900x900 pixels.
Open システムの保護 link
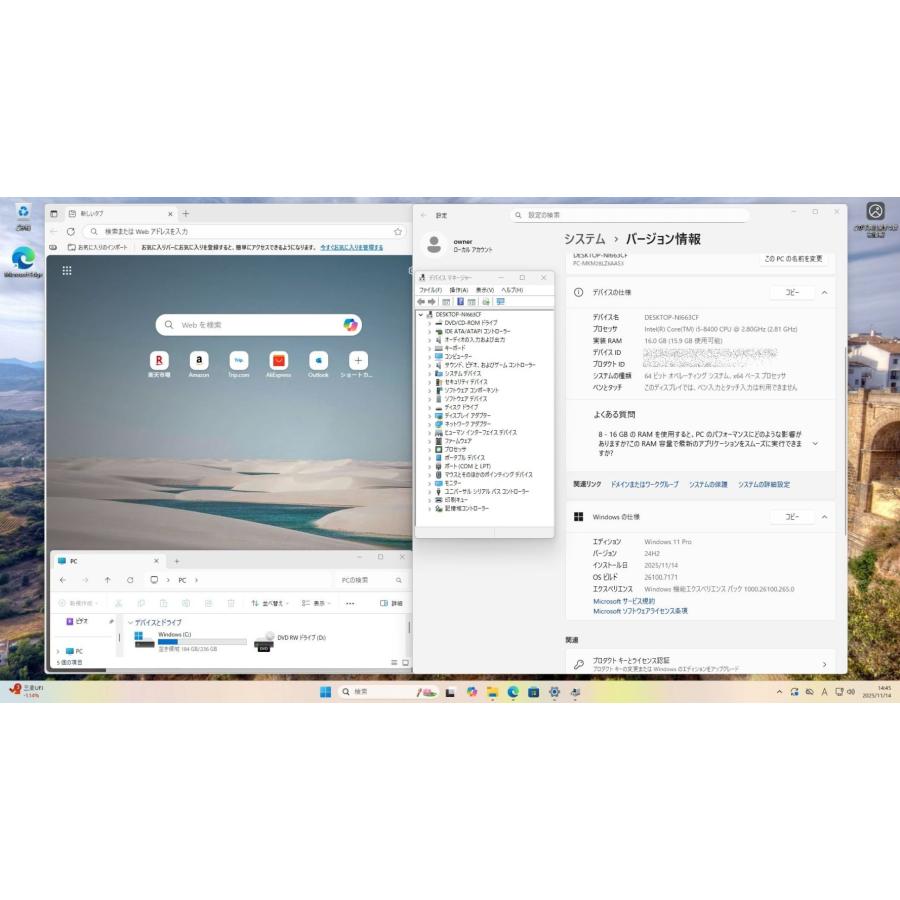[x=708, y=484]
